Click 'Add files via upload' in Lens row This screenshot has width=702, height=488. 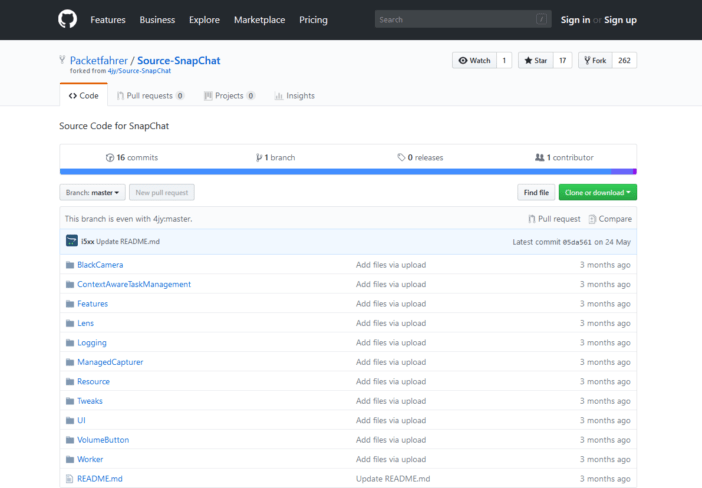391,323
